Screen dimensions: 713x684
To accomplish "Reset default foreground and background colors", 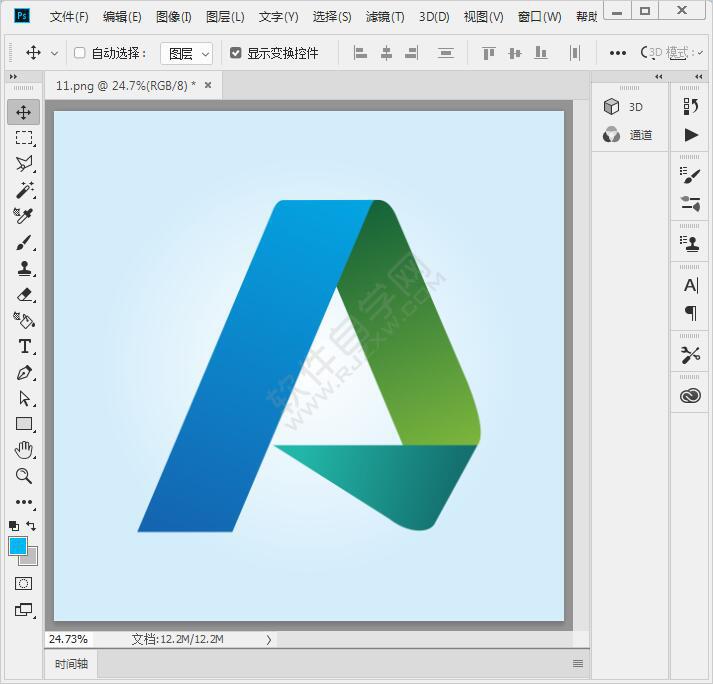I will [14, 526].
